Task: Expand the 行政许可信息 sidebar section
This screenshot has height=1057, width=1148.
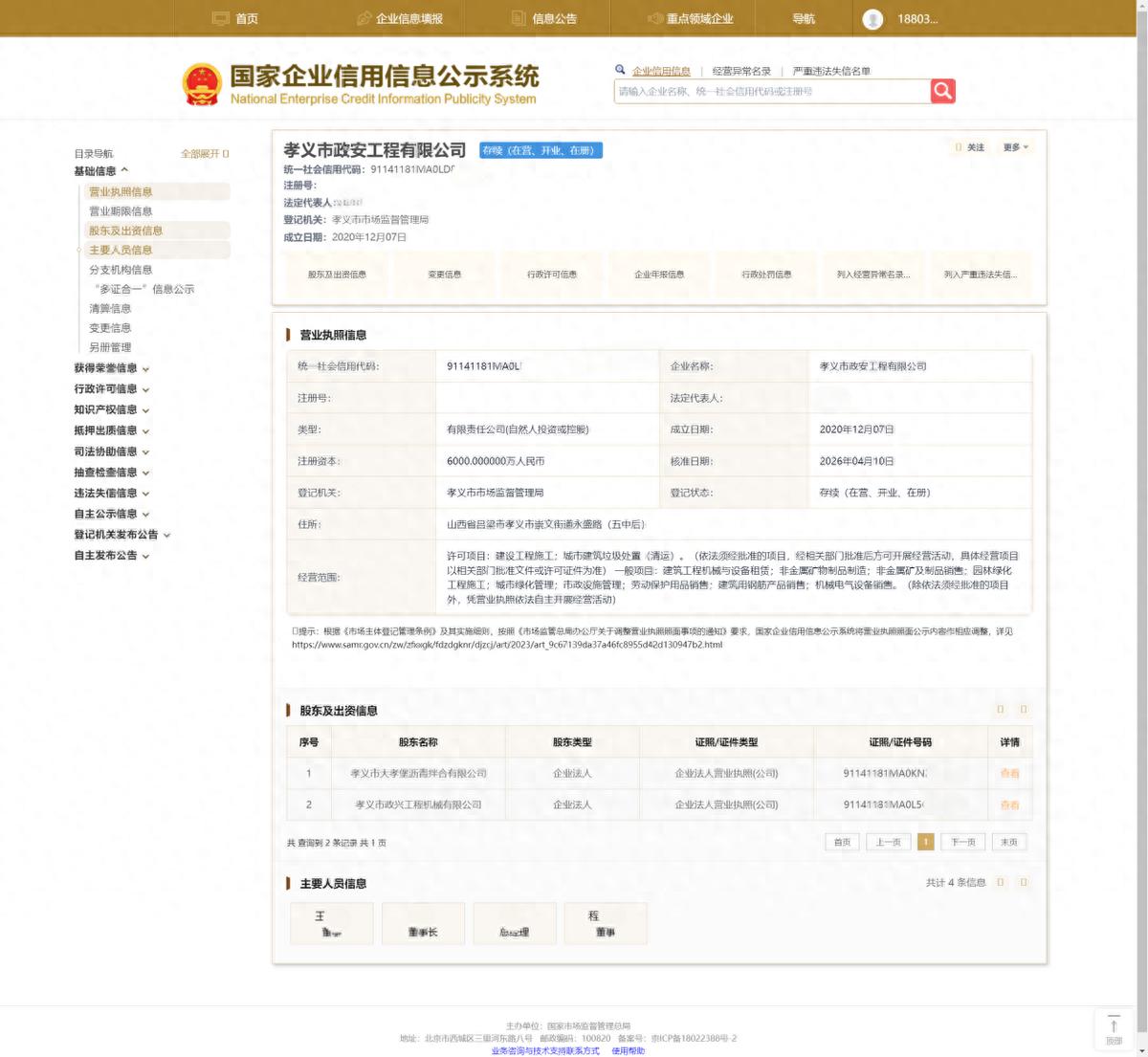Action: click(x=111, y=389)
